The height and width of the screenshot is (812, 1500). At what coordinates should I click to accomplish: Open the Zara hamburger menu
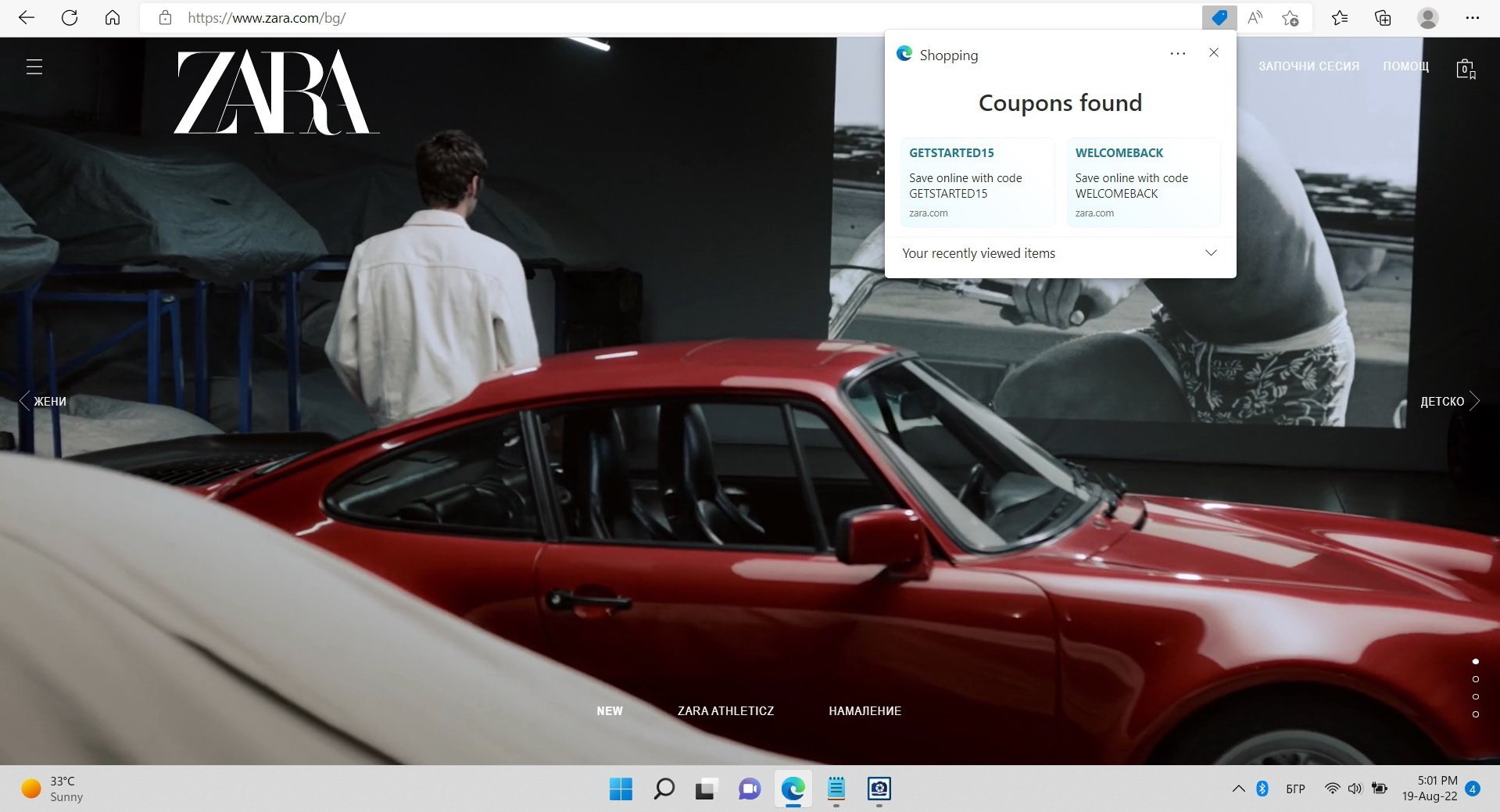tap(34, 67)
